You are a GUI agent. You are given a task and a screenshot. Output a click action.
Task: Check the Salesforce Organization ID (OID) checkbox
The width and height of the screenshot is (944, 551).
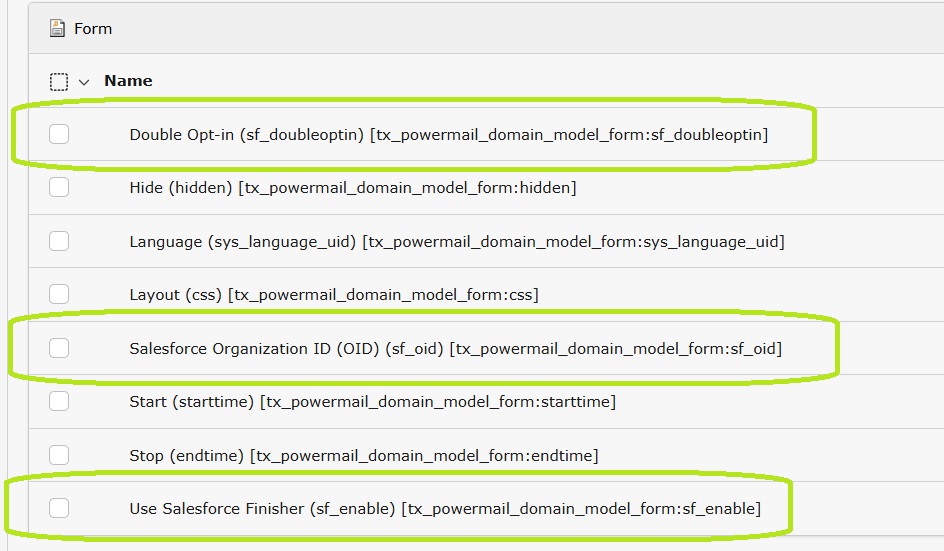tap(59, 347)
